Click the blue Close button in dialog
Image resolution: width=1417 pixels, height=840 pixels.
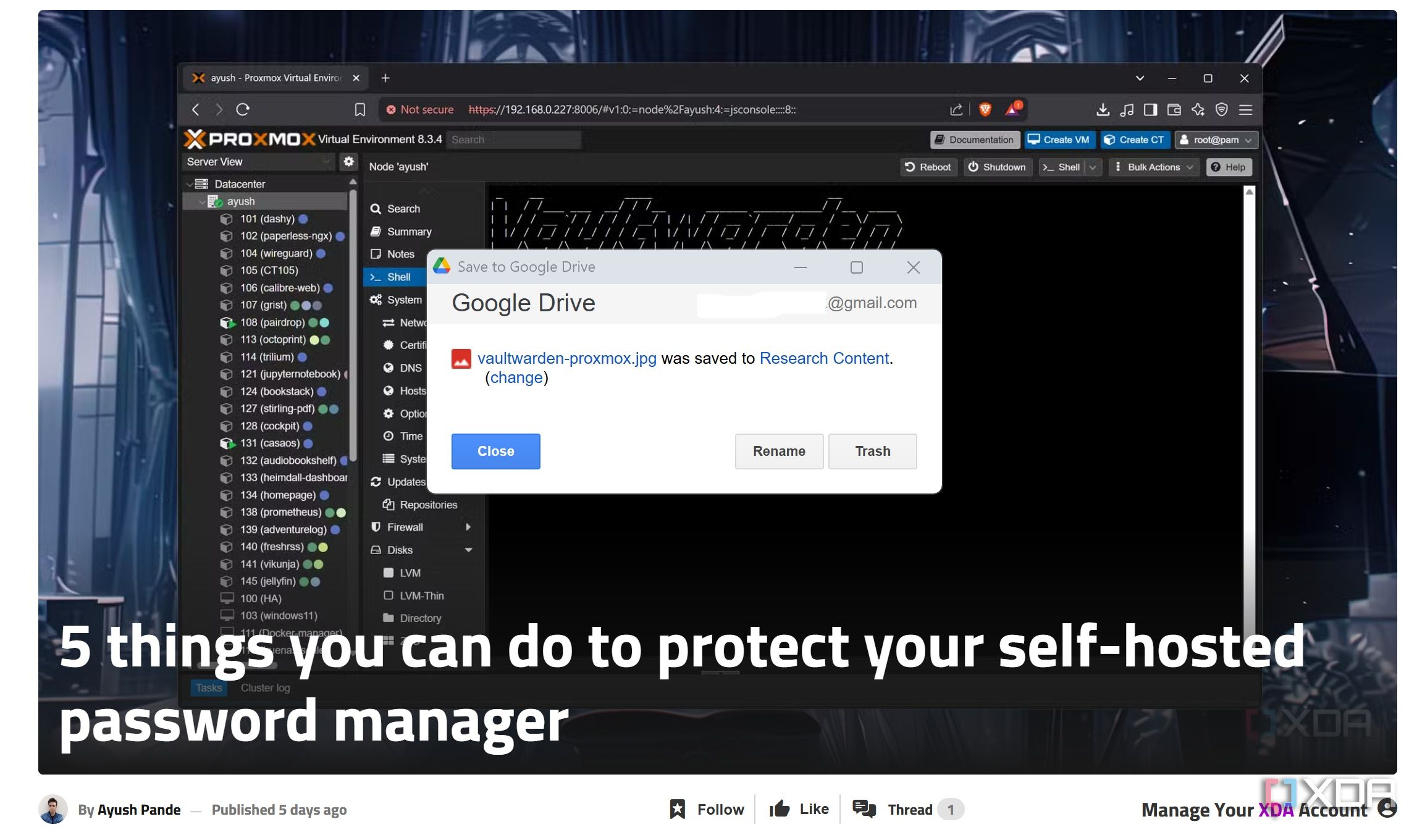click(x=496, y=451)
